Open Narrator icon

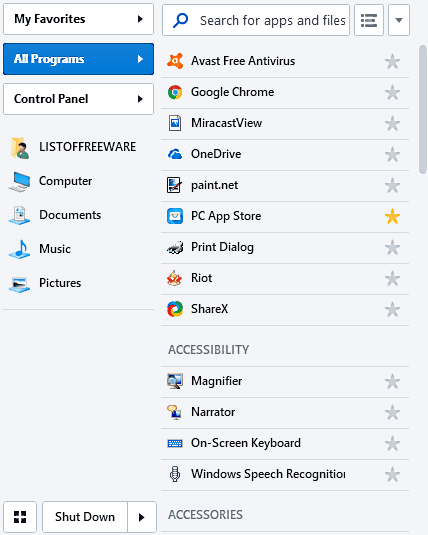click(x=174, y=412)
